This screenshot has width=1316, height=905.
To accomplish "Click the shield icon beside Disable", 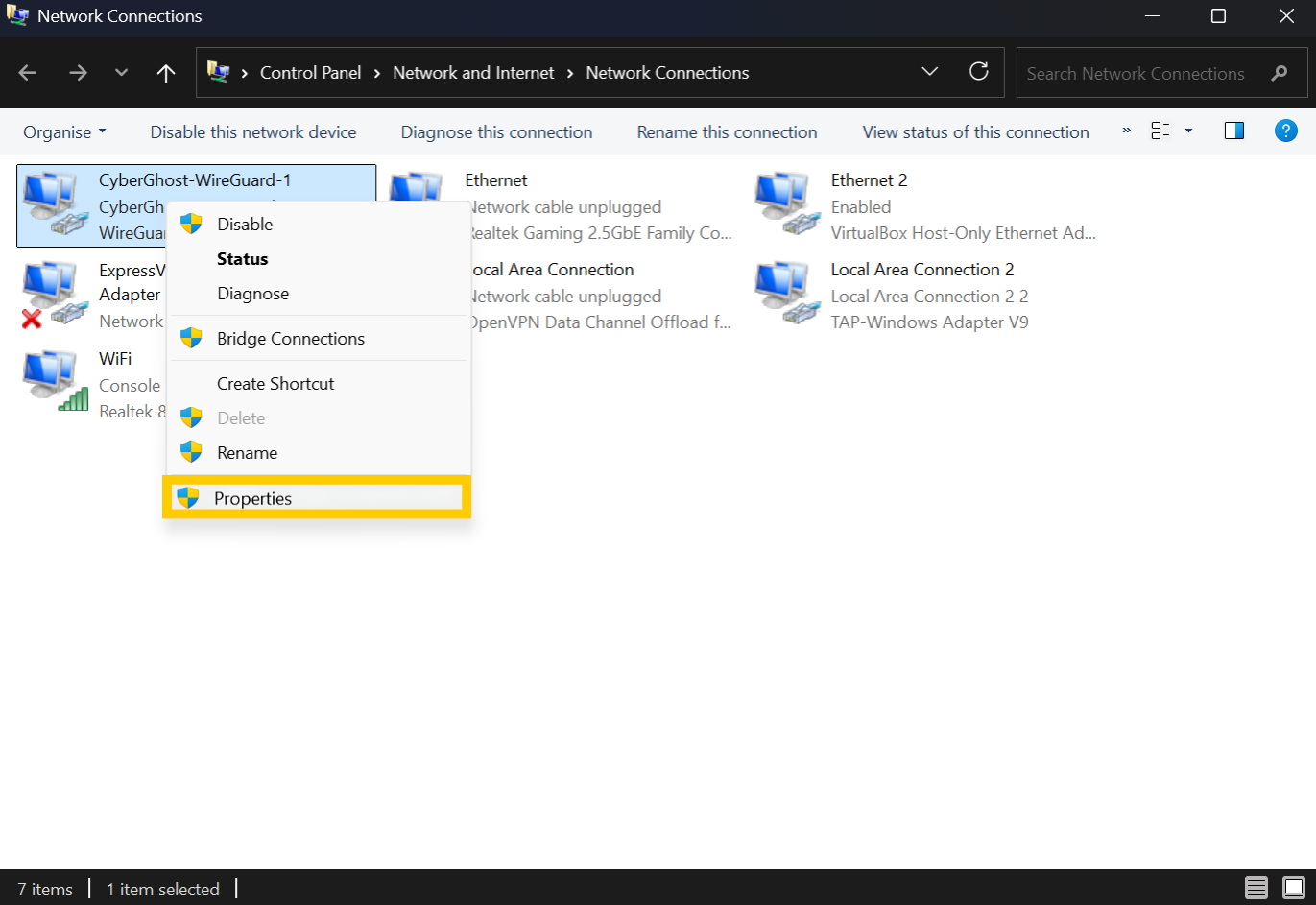I will (191, 224).
